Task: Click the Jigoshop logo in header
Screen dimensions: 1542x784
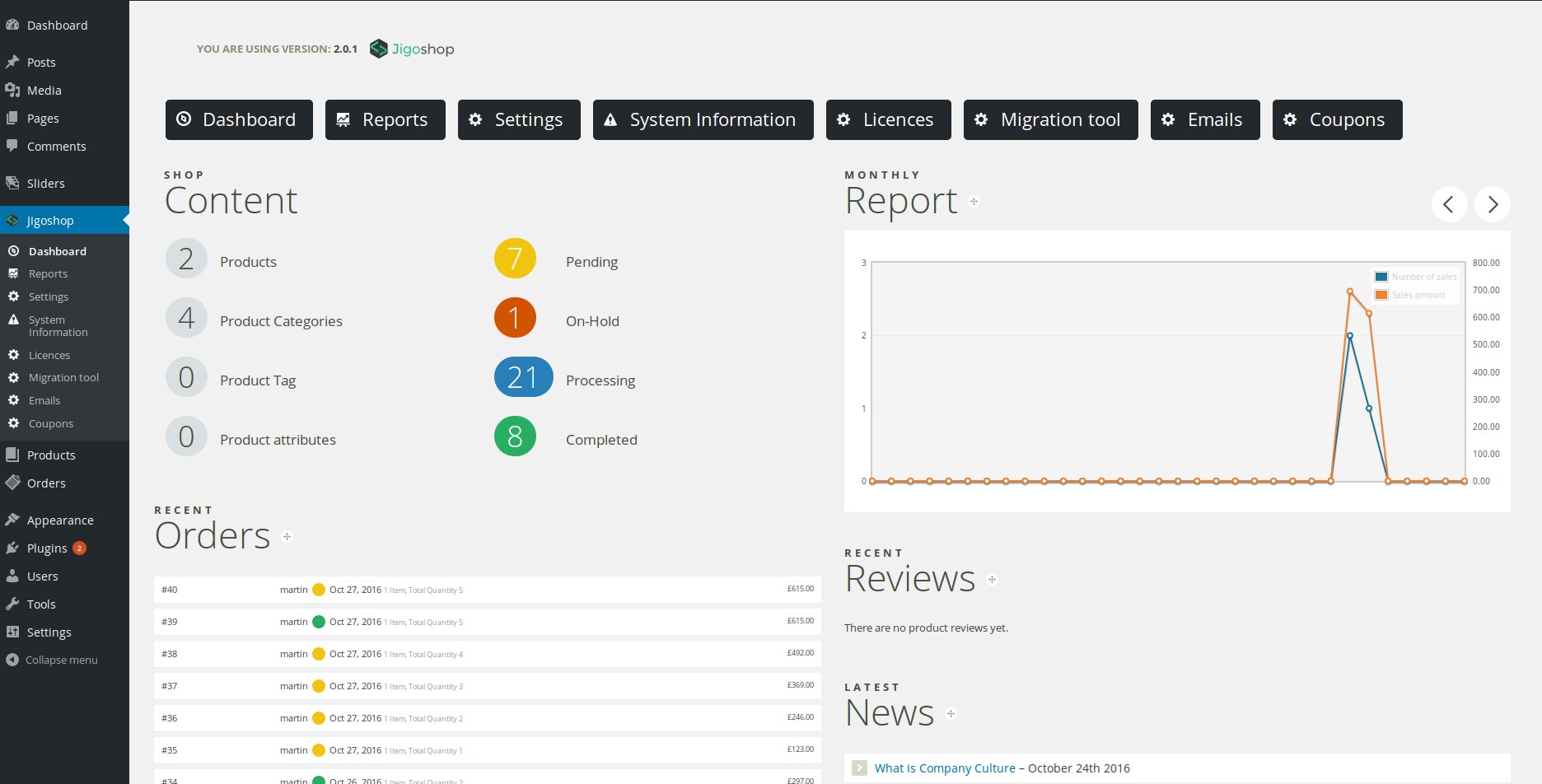Action: 412,49
